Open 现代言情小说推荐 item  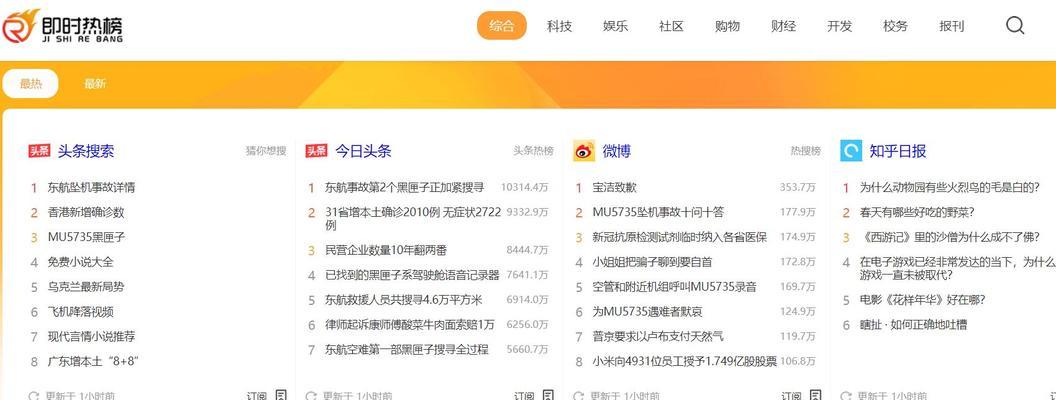(92, 337)
